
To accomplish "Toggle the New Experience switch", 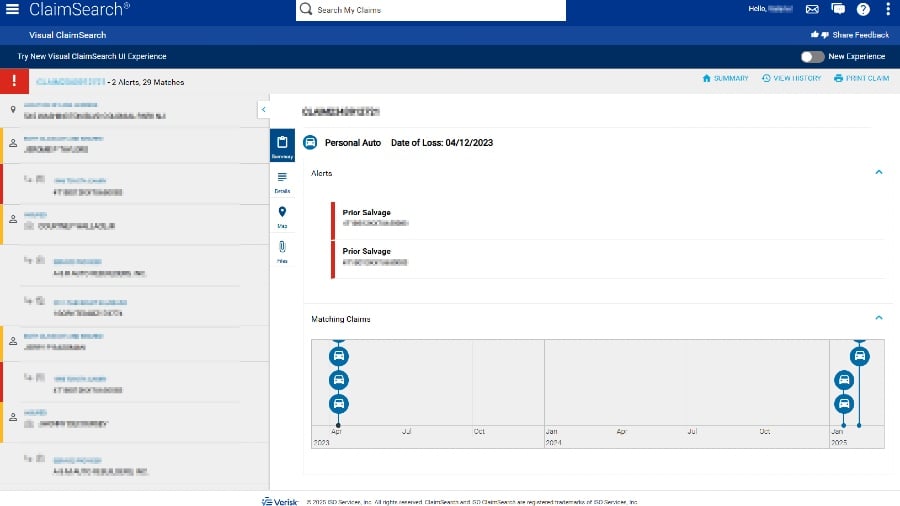I will 812,56.
